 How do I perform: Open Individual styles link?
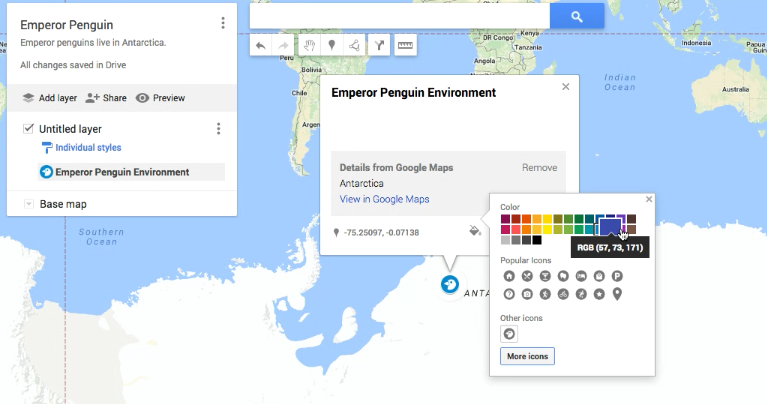click(x=88, y=148)
